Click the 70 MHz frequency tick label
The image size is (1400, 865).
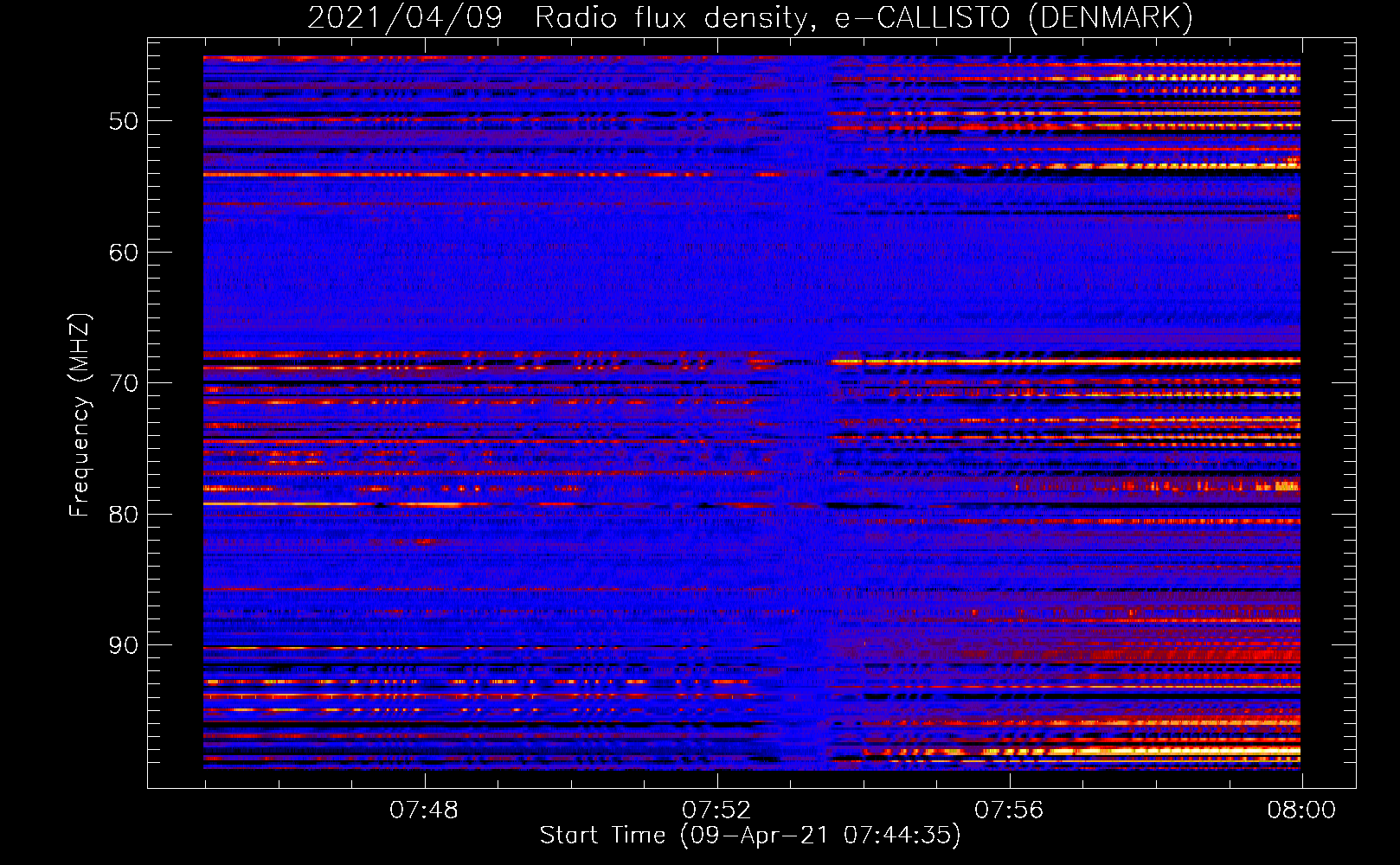(x=124, y=383)
